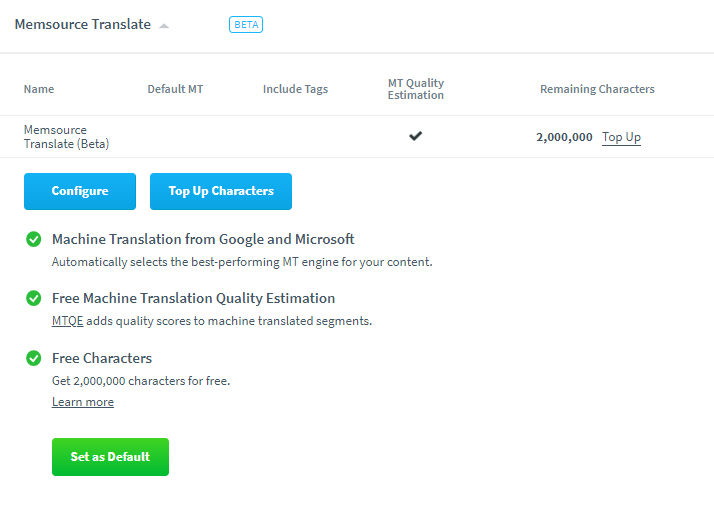Open the MTQE link
The width and height of the screenshot is (714, 505).
67,321
